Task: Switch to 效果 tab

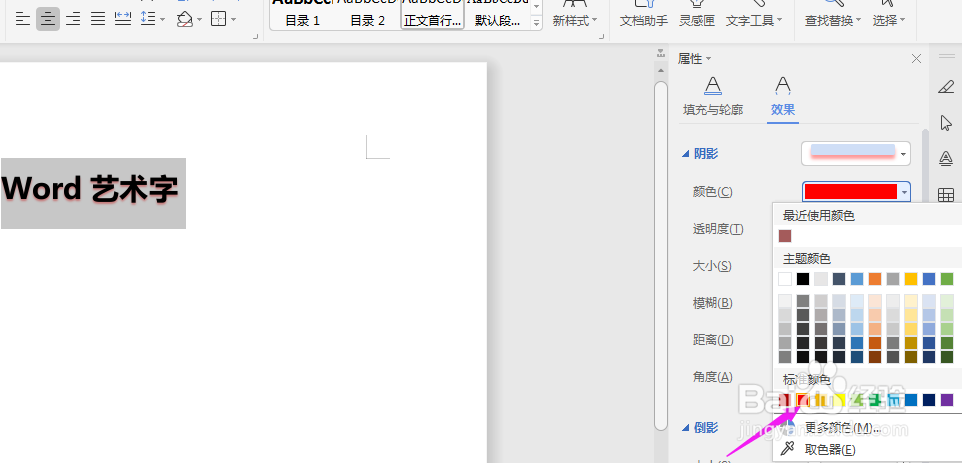Action: coord(783,96)
